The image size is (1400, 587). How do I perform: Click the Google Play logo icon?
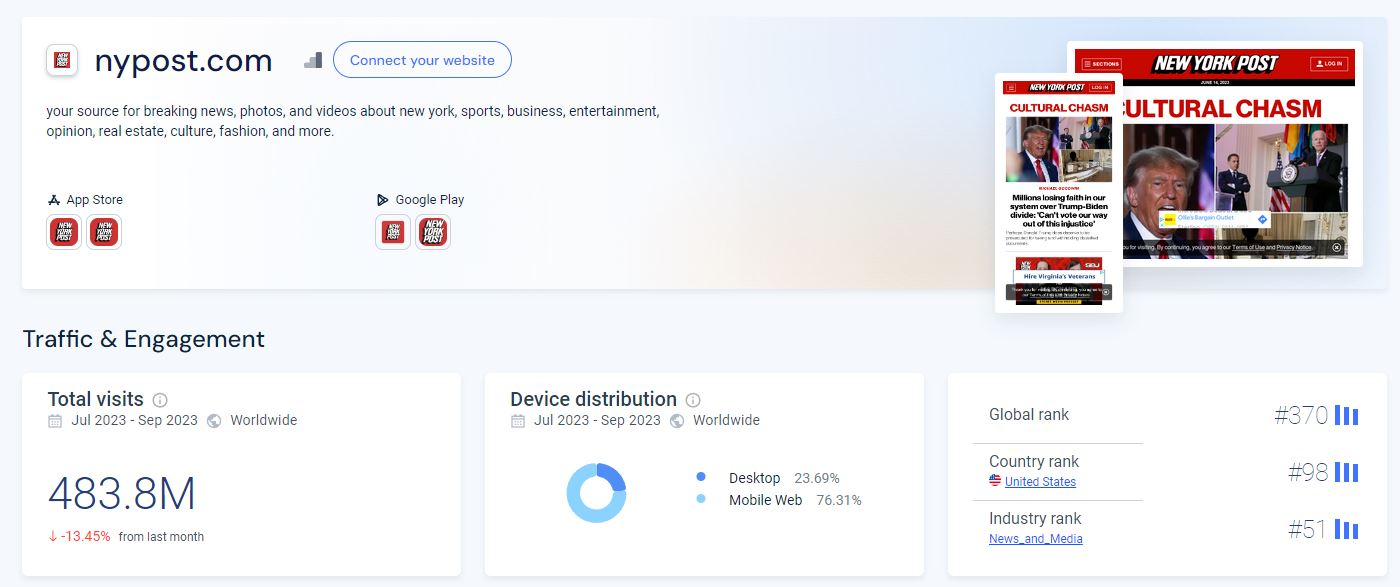point(383,200)
